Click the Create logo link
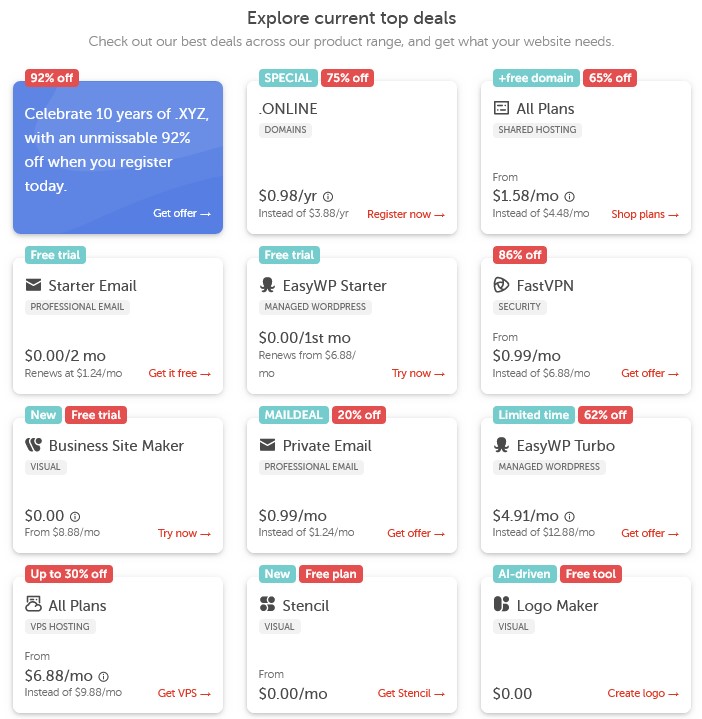702x719 pixels. [x=643, y=693]
